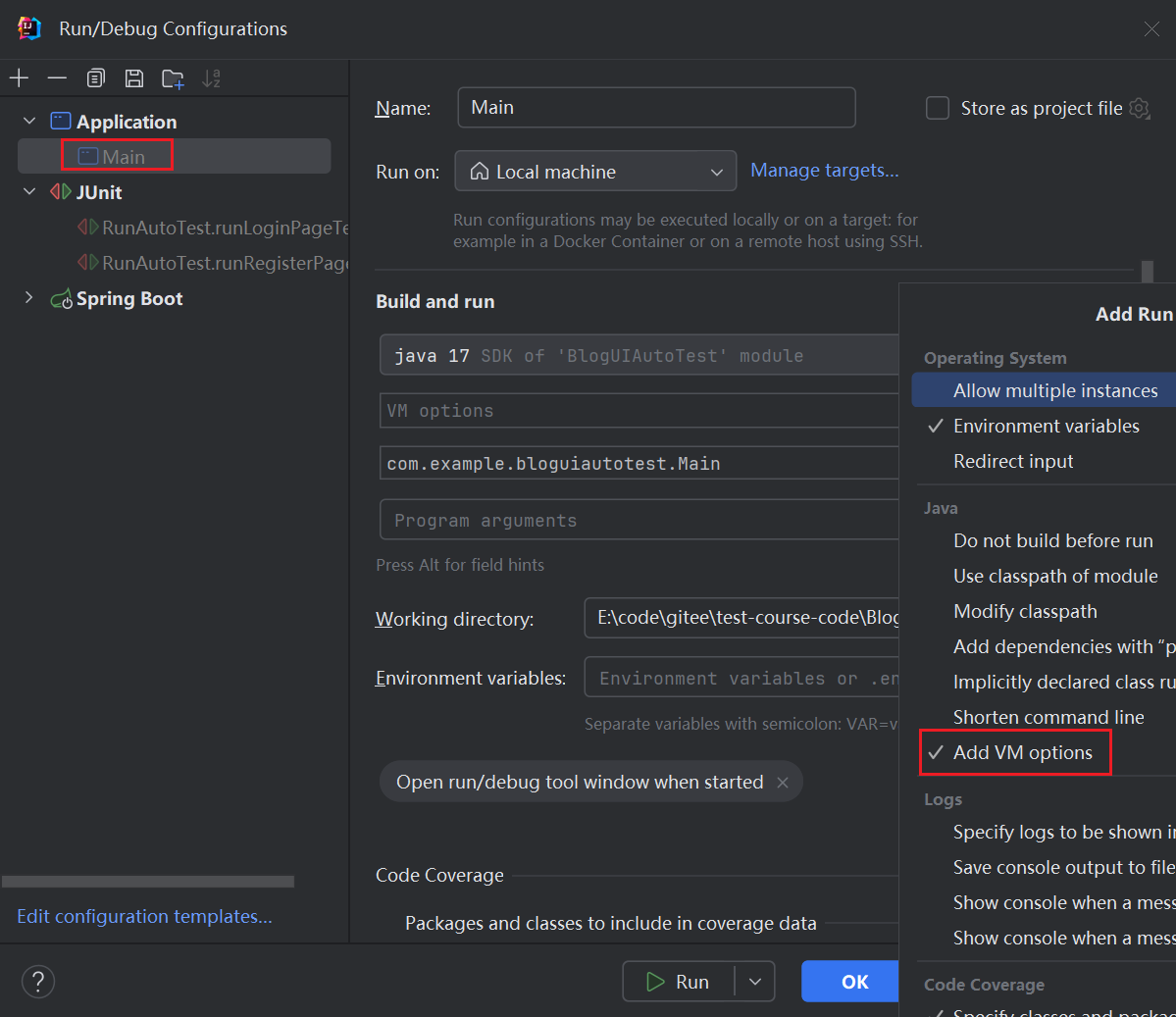1176x1017 pixels.
Task: Toggle Add VM options in the menu
Action: [1044, 752]
